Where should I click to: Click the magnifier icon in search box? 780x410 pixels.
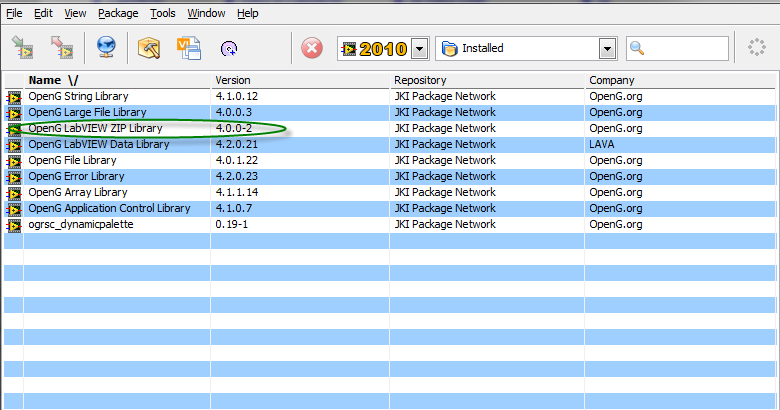(637, 48)
